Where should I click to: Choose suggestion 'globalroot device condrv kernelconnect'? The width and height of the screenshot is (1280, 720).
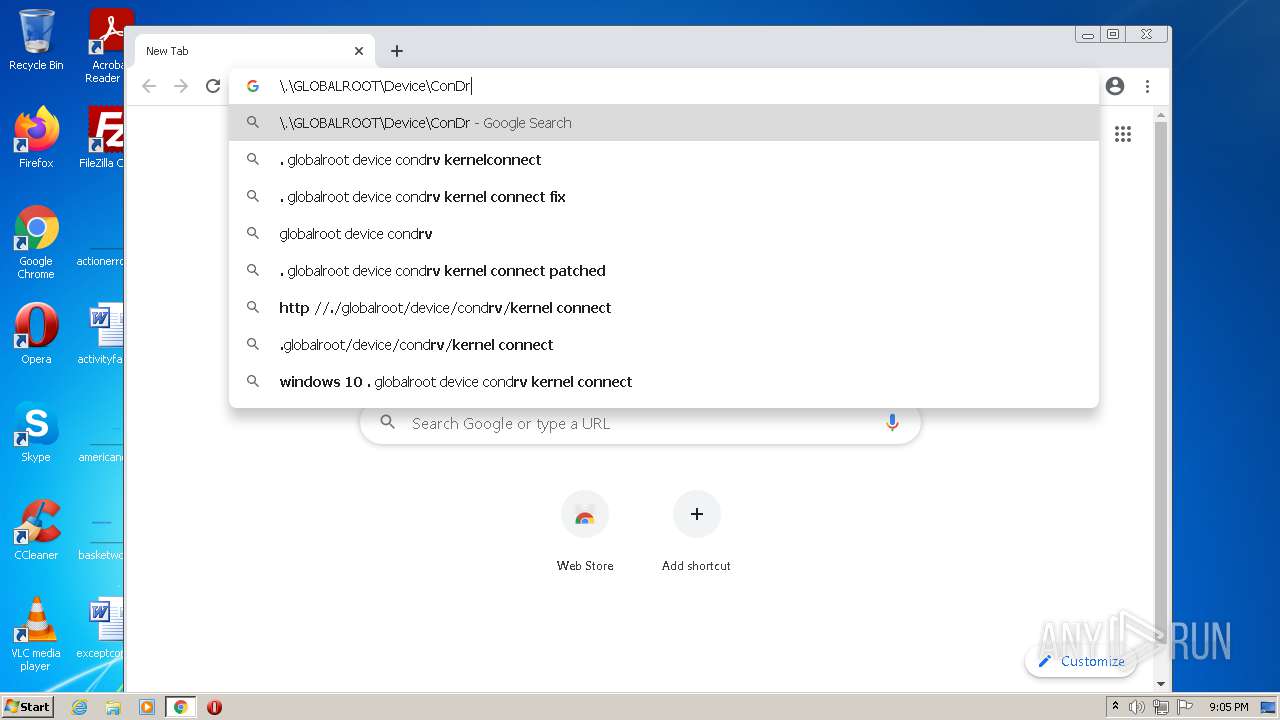tap(664, 160)
